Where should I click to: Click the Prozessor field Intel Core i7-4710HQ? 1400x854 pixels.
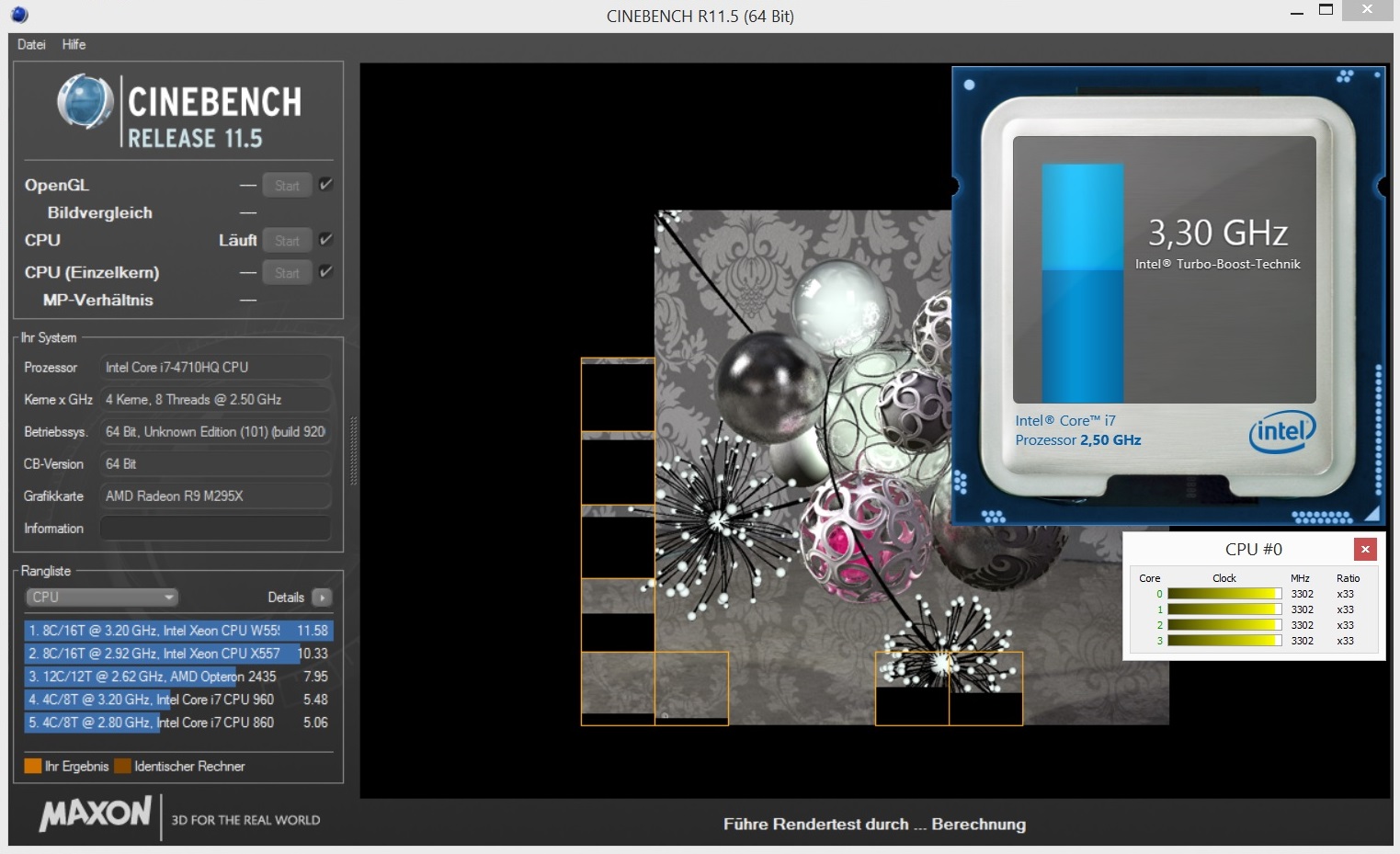[x=215, y=368]
